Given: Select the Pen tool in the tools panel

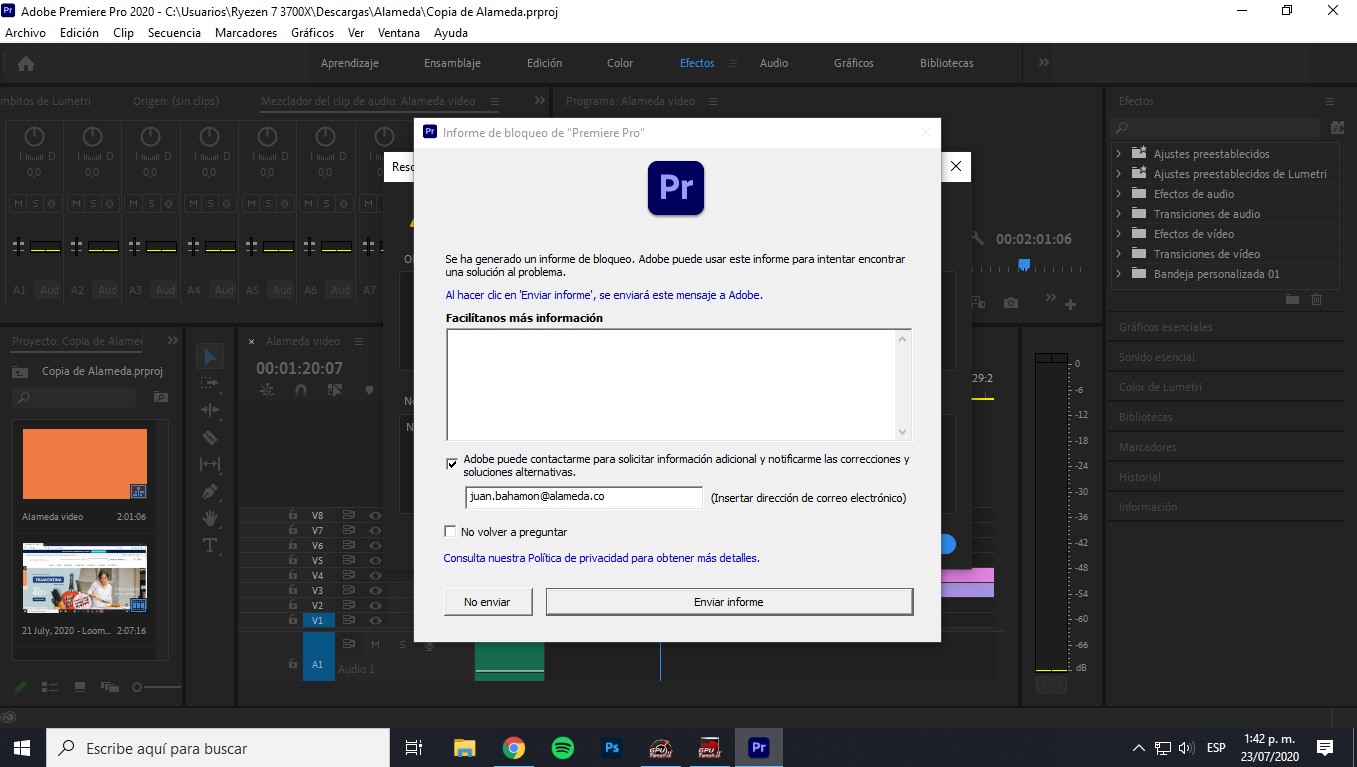Looking at the screenshot, I should coord(210,491).
